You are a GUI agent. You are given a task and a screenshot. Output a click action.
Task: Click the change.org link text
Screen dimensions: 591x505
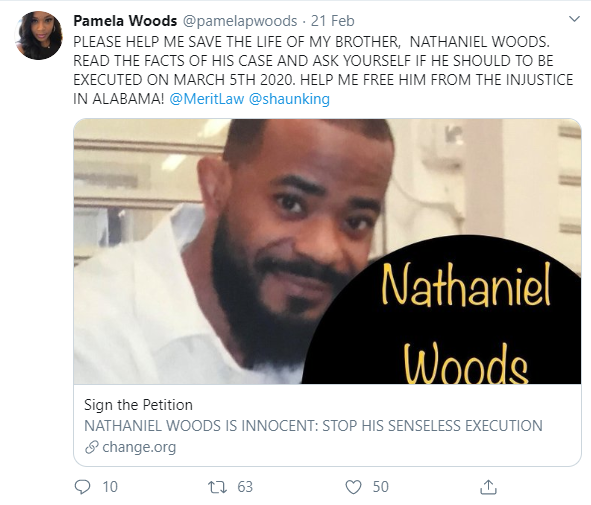[x=139, y=447]
